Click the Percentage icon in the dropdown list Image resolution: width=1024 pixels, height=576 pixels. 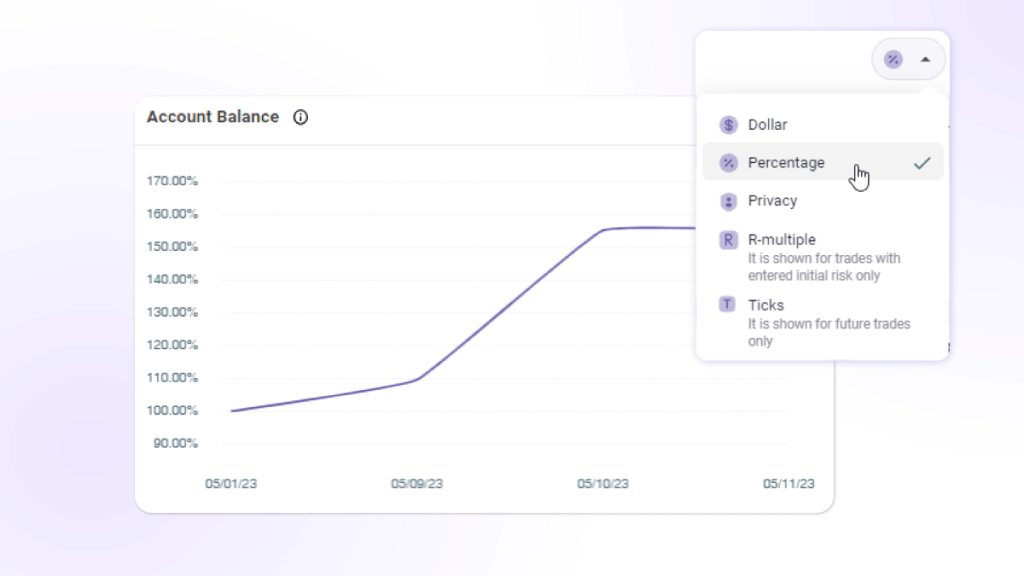tap(728, 163)
